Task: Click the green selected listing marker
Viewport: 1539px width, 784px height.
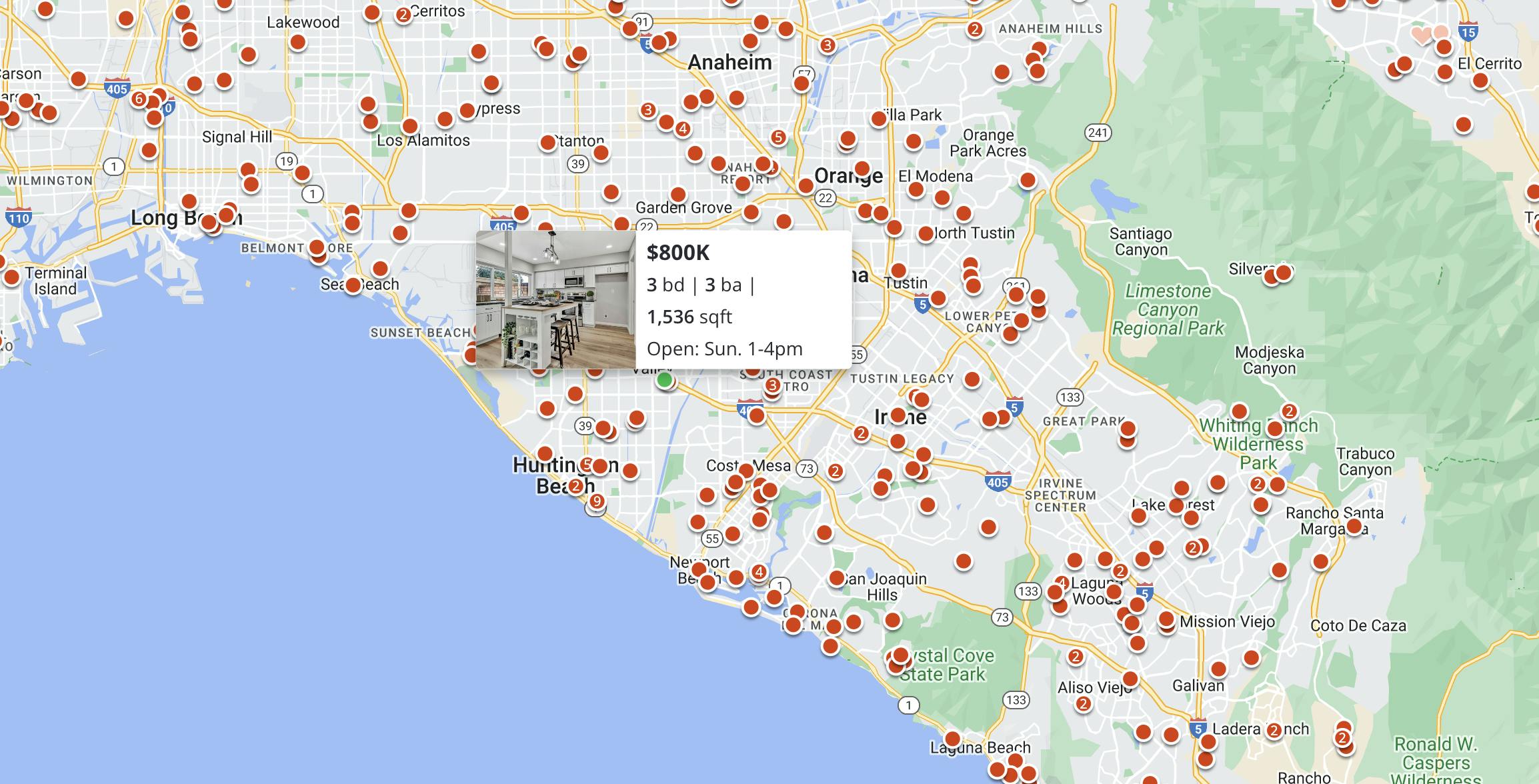Action: 664,380
